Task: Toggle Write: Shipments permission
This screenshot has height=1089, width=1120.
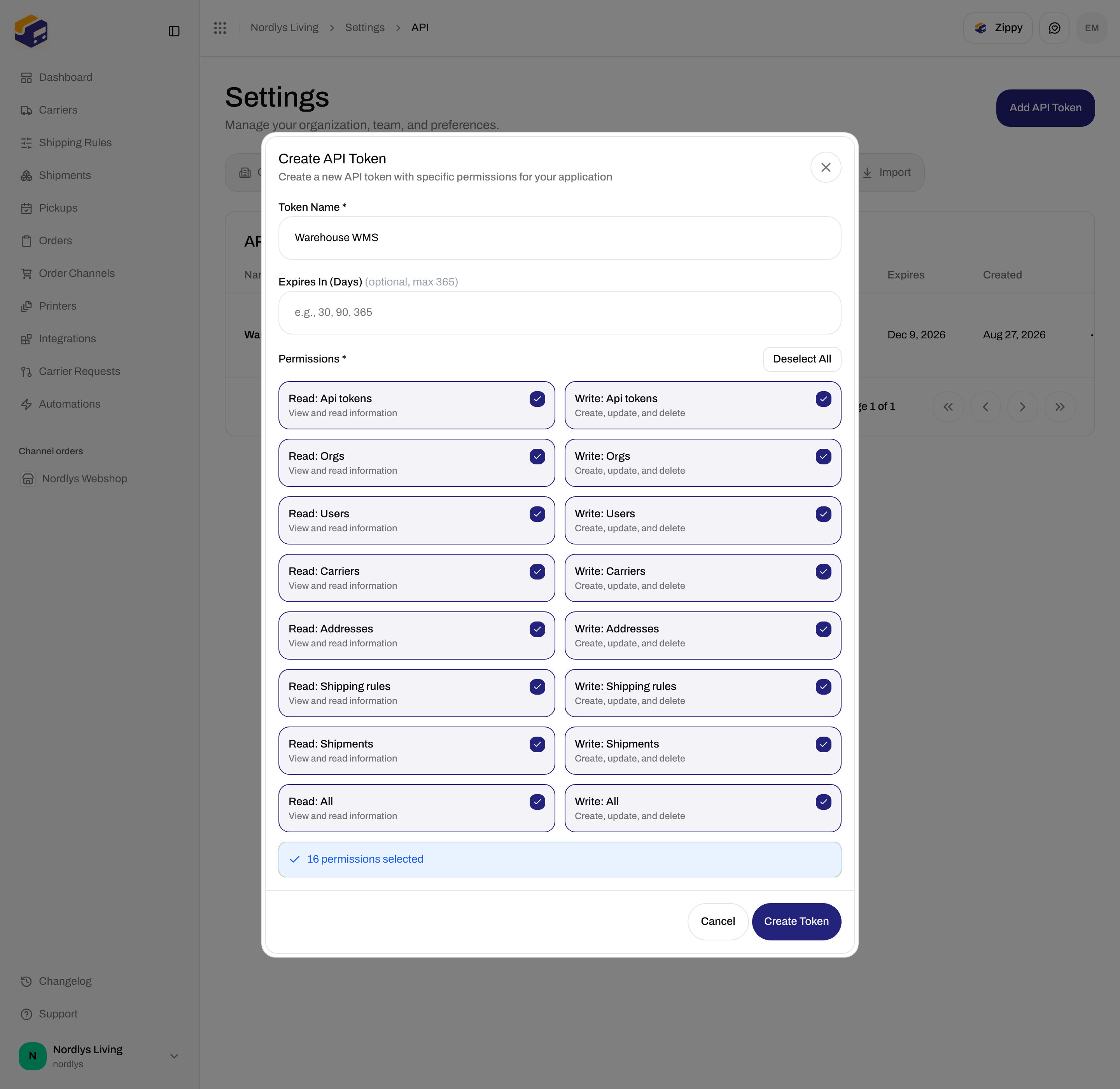Action: pyautogui.click(x=823, y=744)
